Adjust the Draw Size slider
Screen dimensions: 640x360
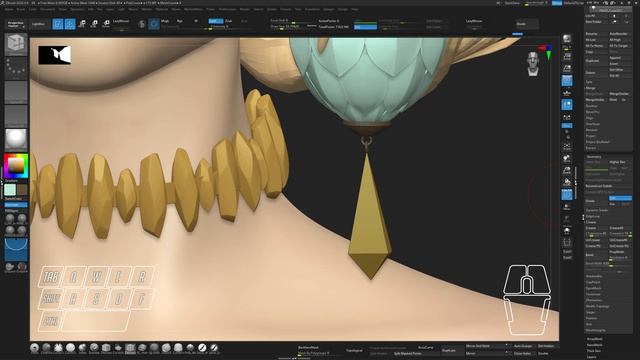pyautogui.click(x=287, y=27)
